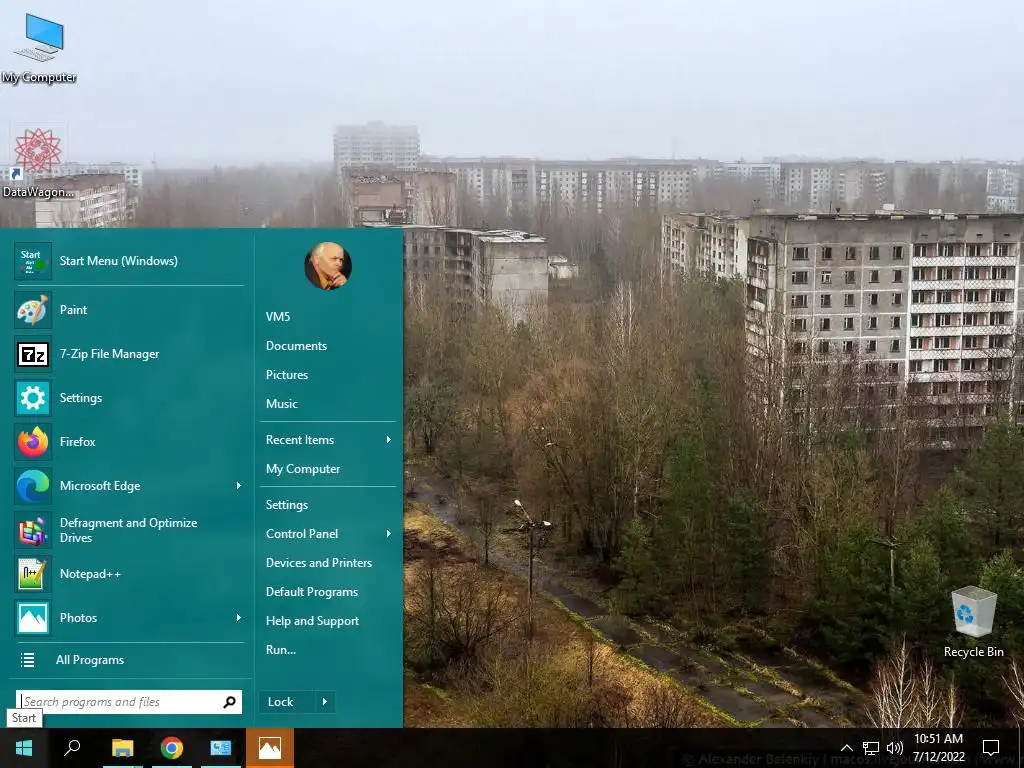The width and height of the screenshot is (1024, 768).
Task: Select My Computer in the right column
Action: click(303, 469)
